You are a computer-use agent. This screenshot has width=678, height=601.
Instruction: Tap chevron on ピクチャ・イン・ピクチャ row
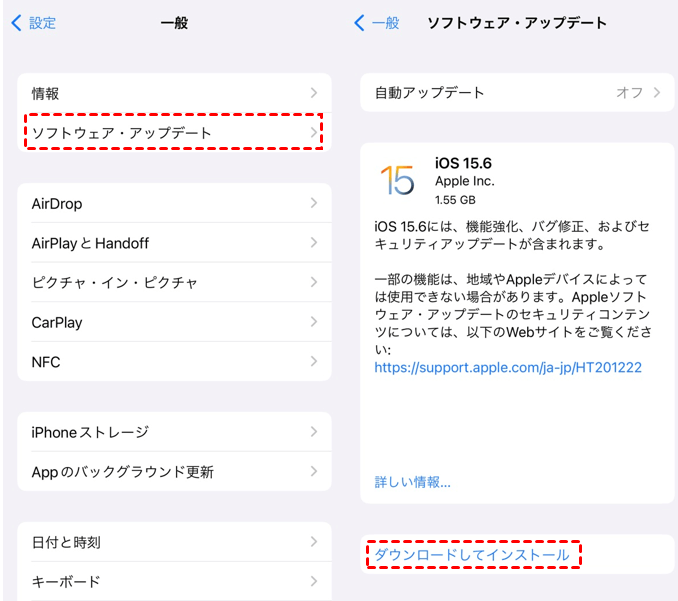tap(313, 282)
